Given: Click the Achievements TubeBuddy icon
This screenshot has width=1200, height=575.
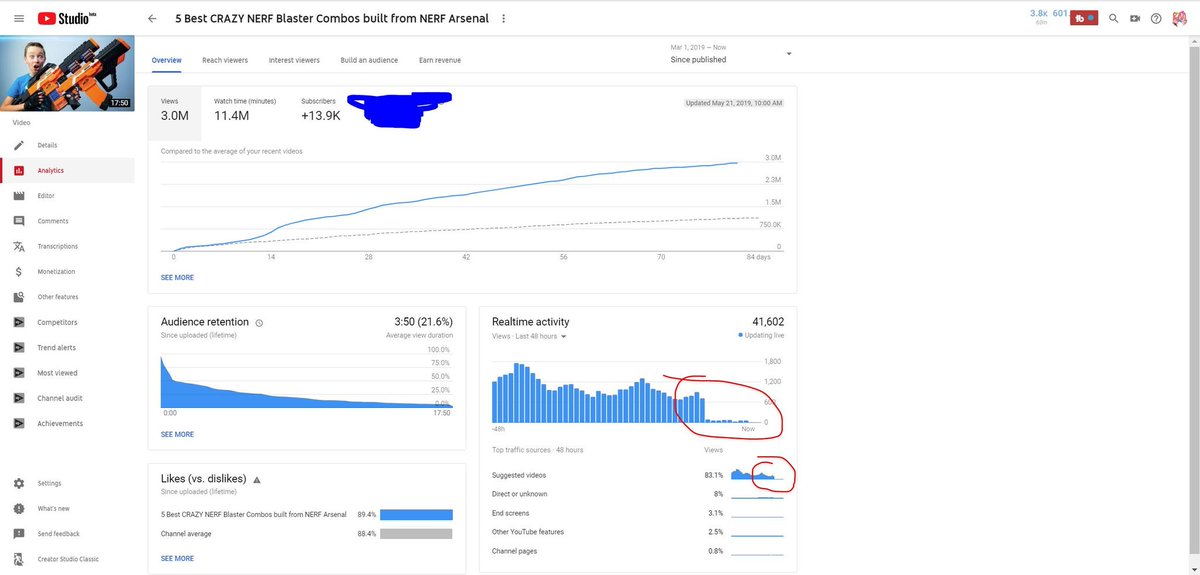Looking at the screenshot, I should 19,423.
